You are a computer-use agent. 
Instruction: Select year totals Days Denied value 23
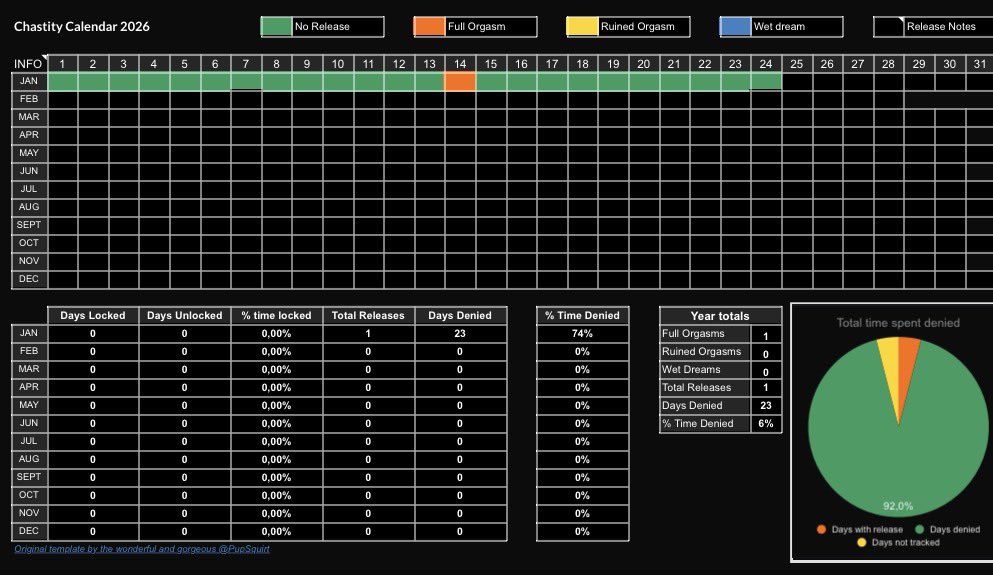[766, 406]
